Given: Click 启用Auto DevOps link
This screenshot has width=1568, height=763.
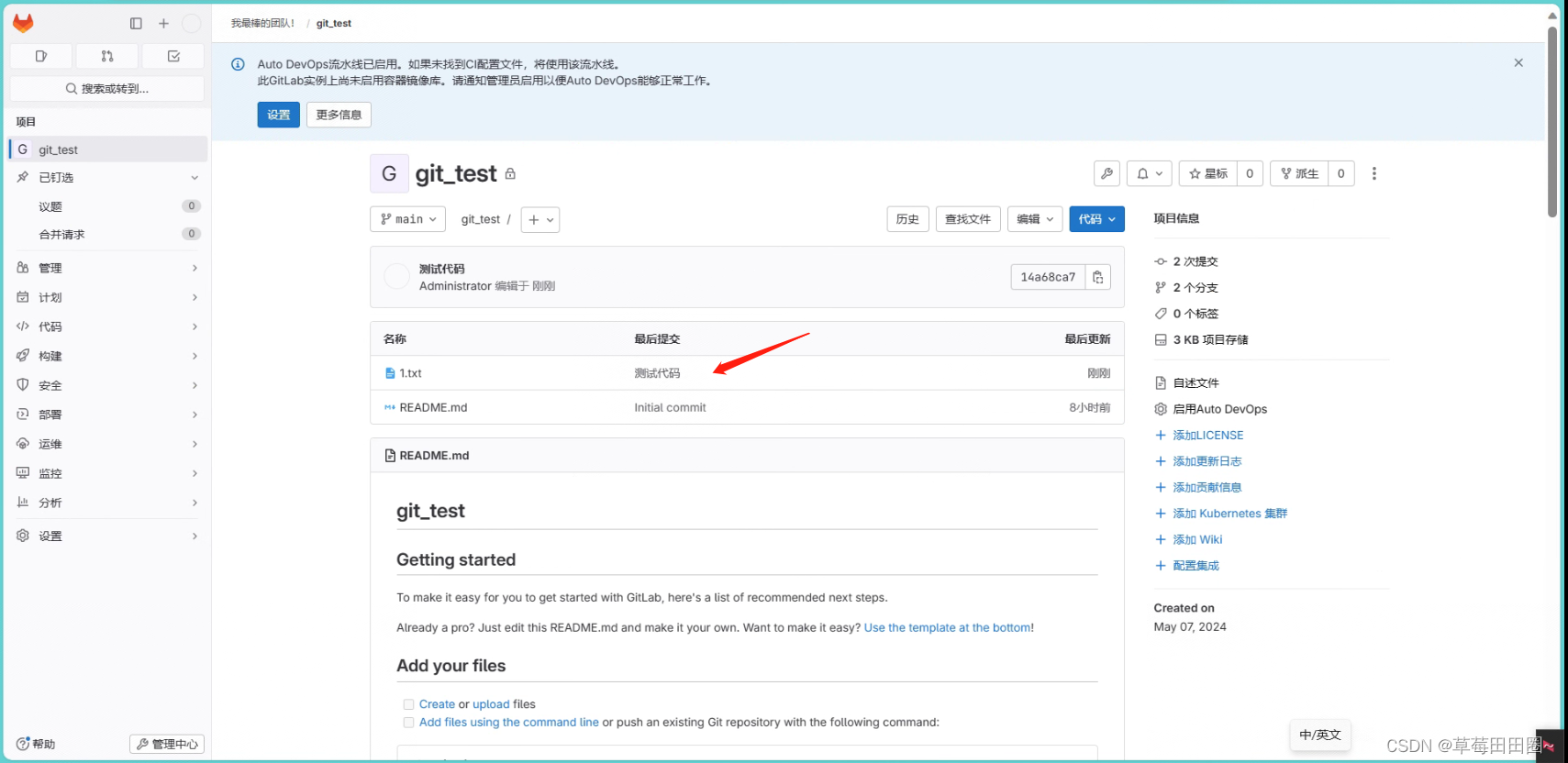Looking at the screenshot, I should (x=1219, y=409).
